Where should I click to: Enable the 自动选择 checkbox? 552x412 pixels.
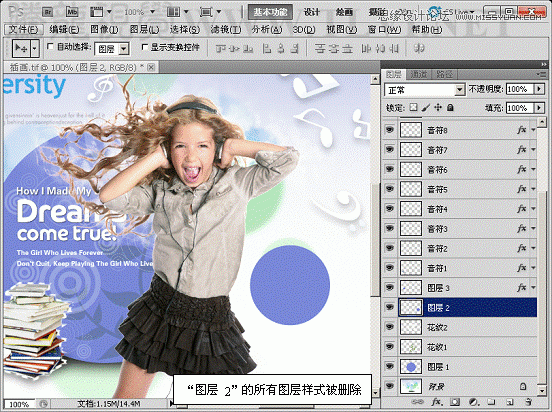pyautogui.click(x=50, y=46)
